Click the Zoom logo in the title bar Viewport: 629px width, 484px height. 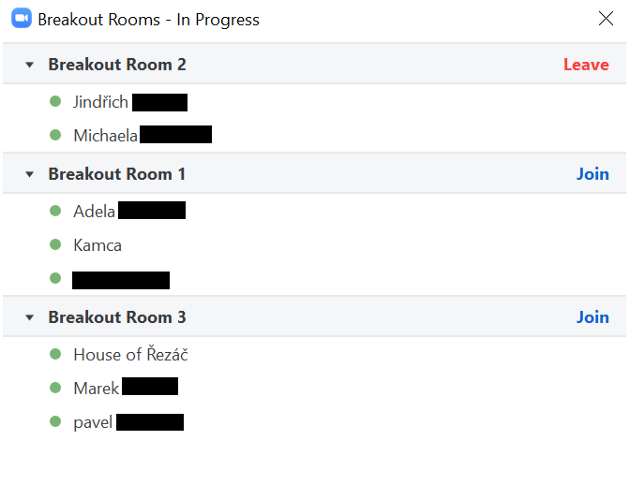[x=21, y=19]
